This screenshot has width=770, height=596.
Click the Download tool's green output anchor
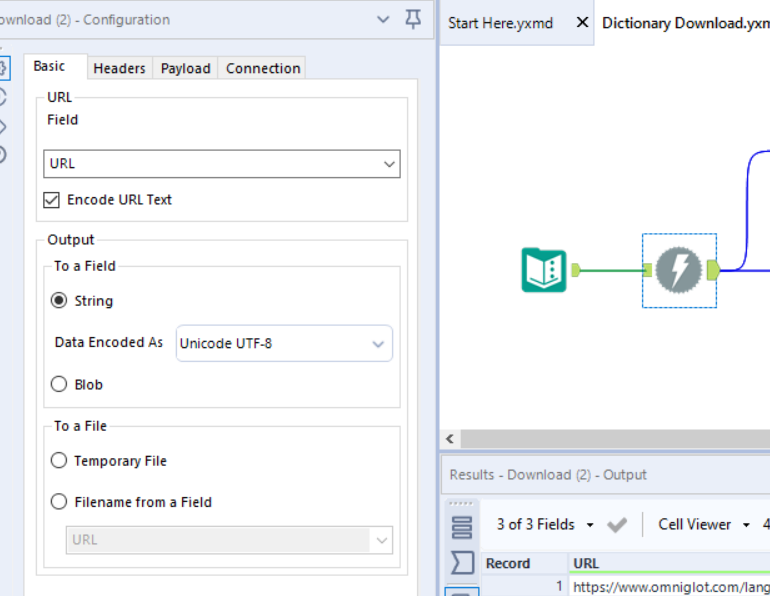click(x=712, y=269)
